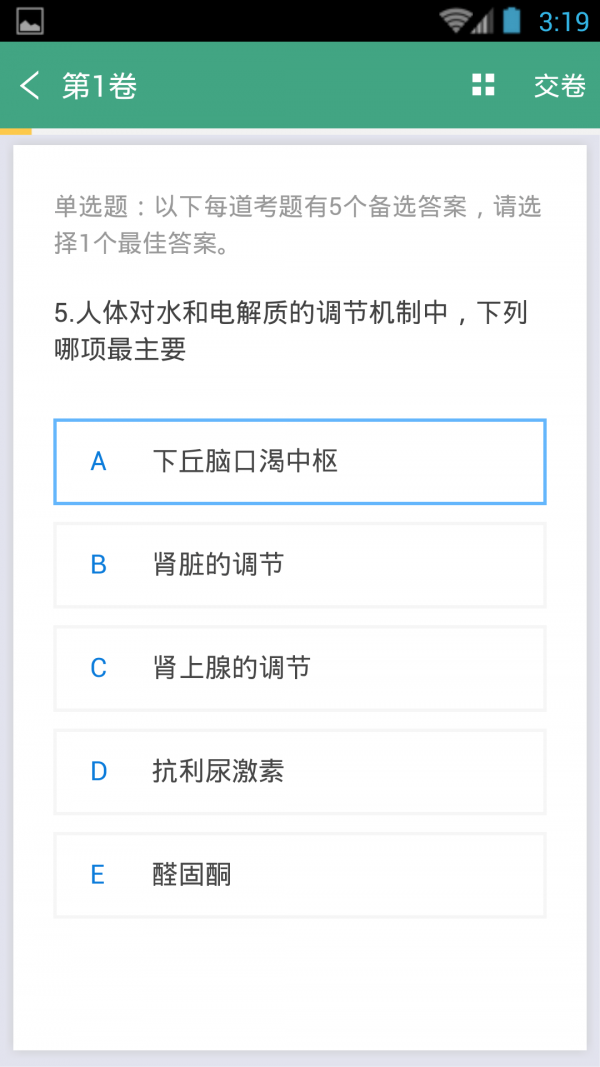The image size is (600, 1067).
Task: Select answer B 肾脏的调节
Action: pyautogui.click(x=299, y=565)
